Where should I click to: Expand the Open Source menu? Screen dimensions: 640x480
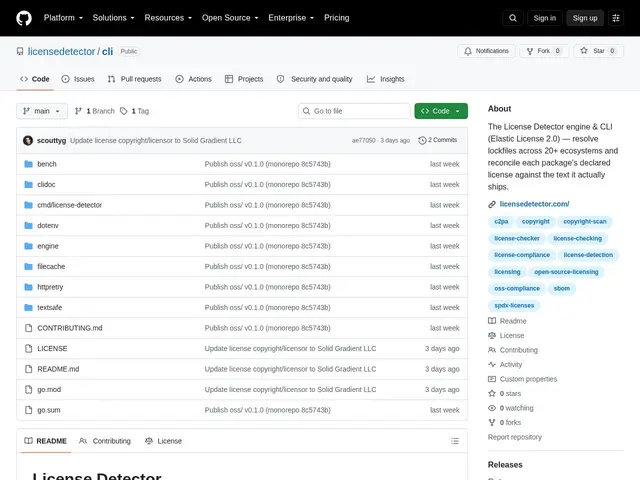(x=230, y=18)
